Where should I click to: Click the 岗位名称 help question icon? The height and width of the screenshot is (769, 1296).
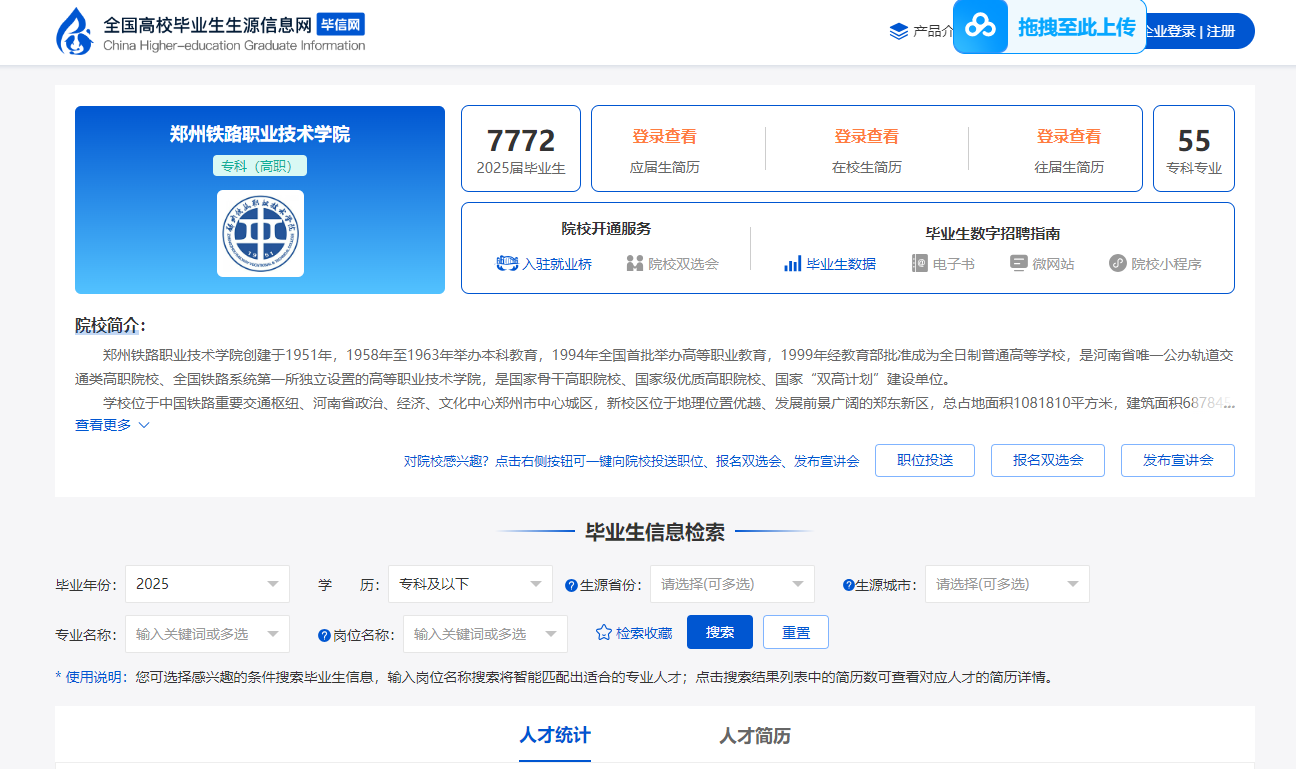324,635
